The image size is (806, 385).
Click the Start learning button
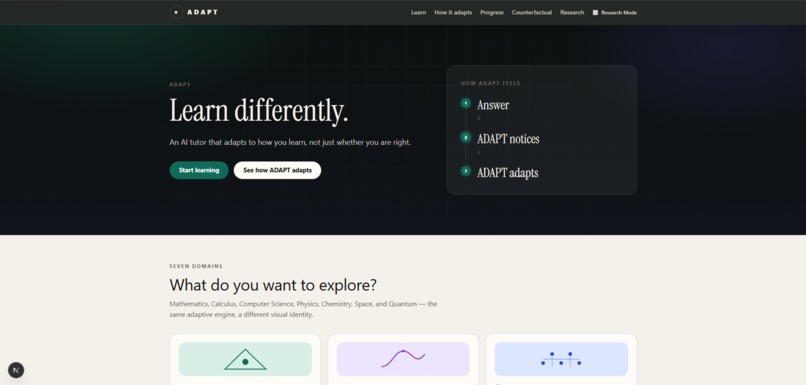click(x=199, y=170)
